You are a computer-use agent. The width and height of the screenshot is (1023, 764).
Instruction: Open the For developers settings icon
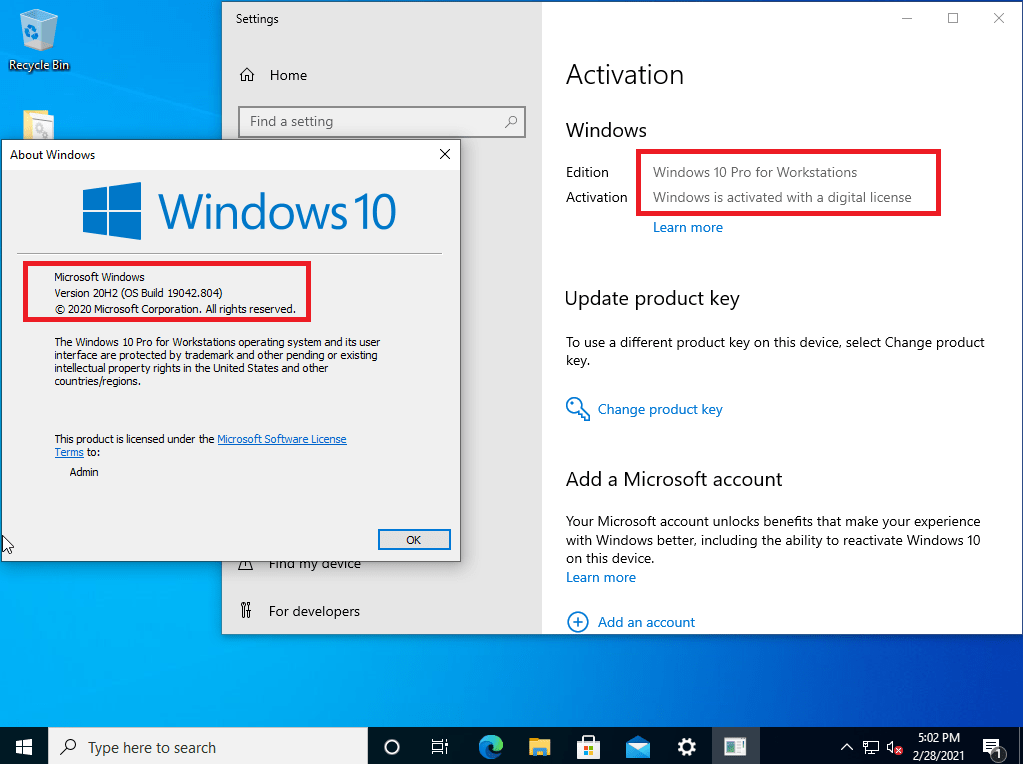click(246, 611)
